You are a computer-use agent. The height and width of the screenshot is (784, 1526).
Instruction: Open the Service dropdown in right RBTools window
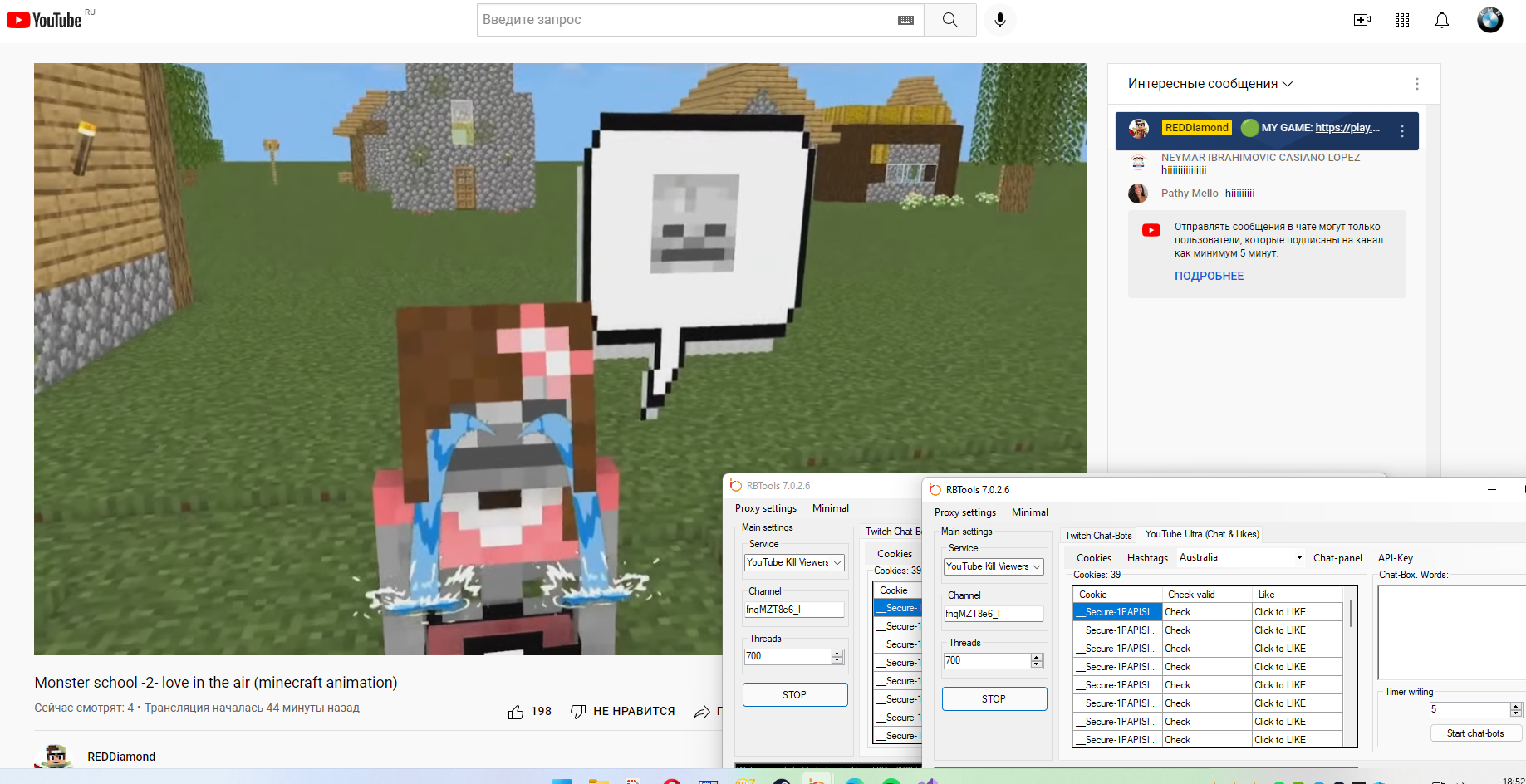(994, 566)
